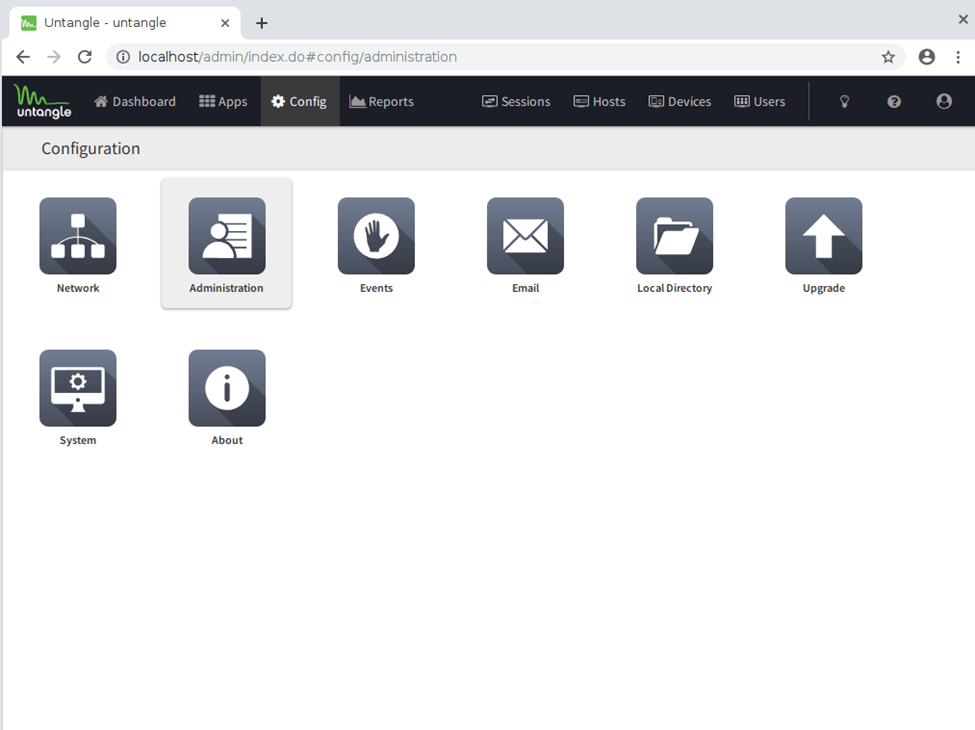The width and height of the screenshot is (975, 730).
Task: Click the Untangle logo
Action: pyautogui.click(x=42, y=101)
